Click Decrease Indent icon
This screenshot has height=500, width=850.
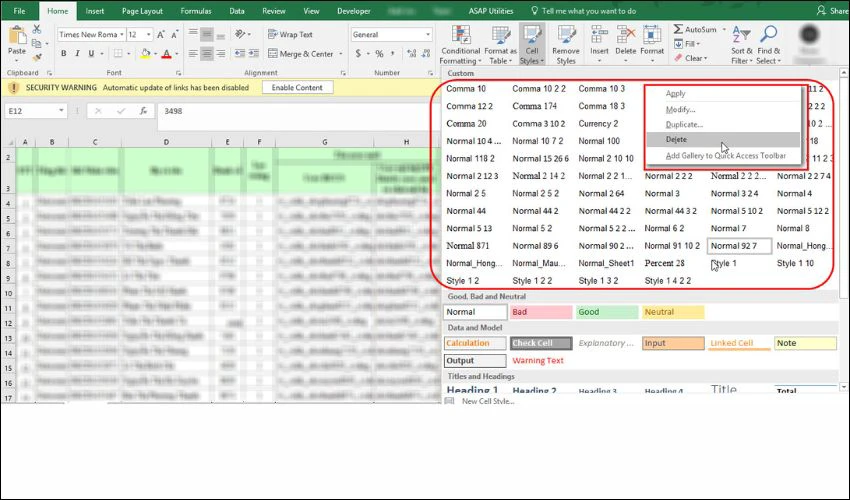[x=240, y=54]
